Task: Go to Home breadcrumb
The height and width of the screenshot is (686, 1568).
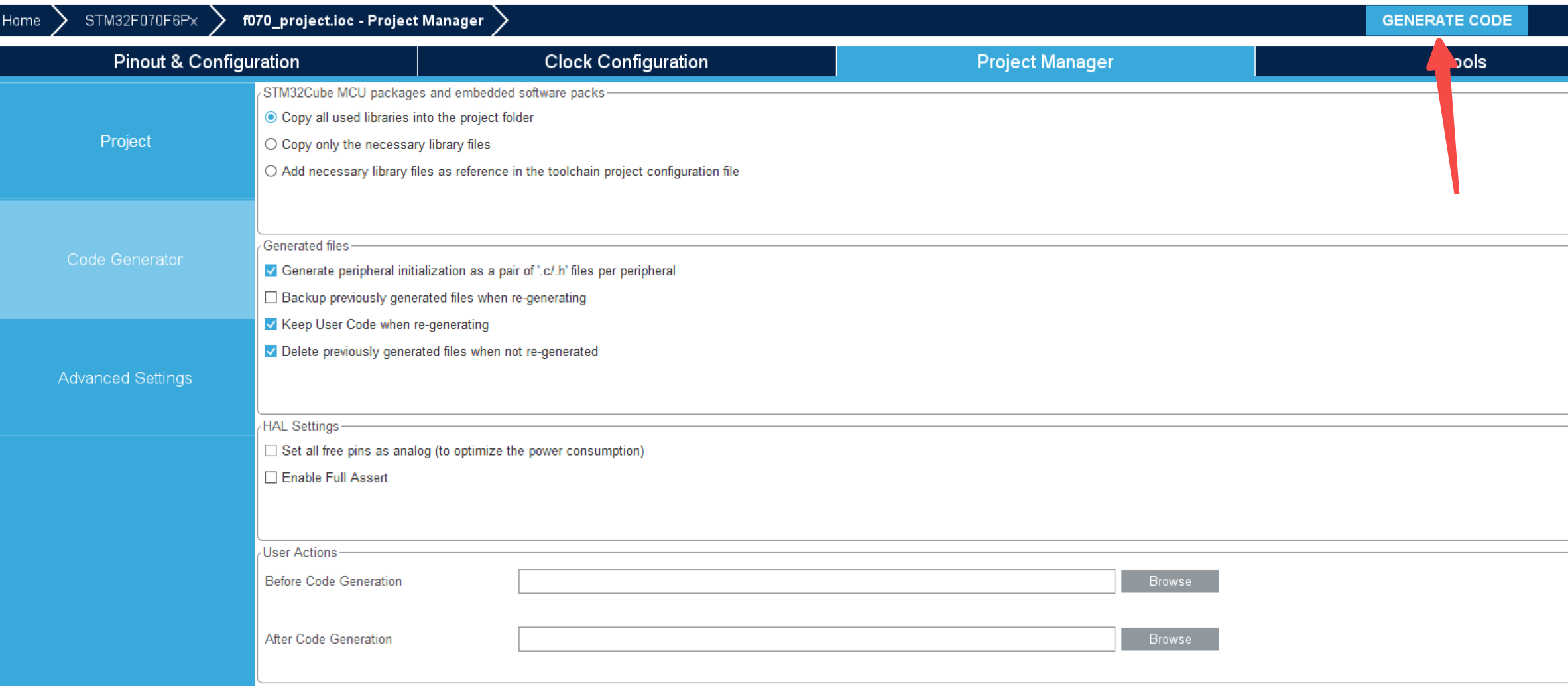Action: pyautogui.click(x=22, y=21)
